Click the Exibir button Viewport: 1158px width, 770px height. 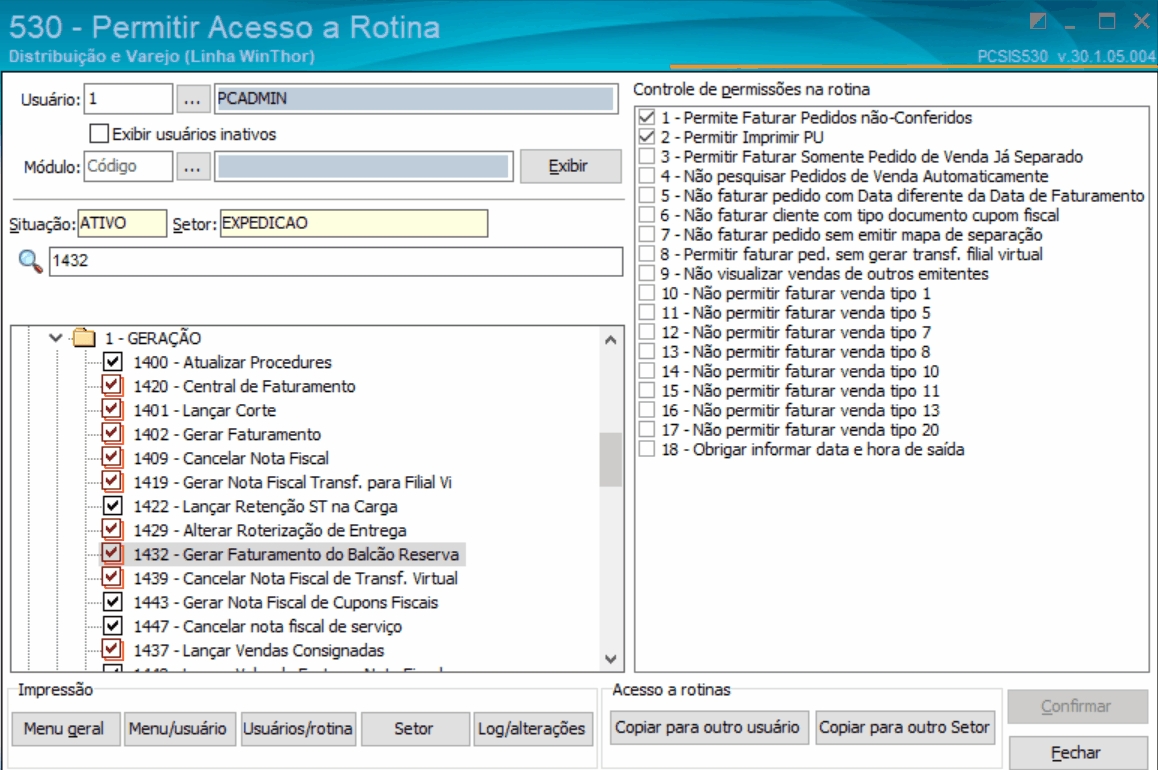tap(570, 166)
